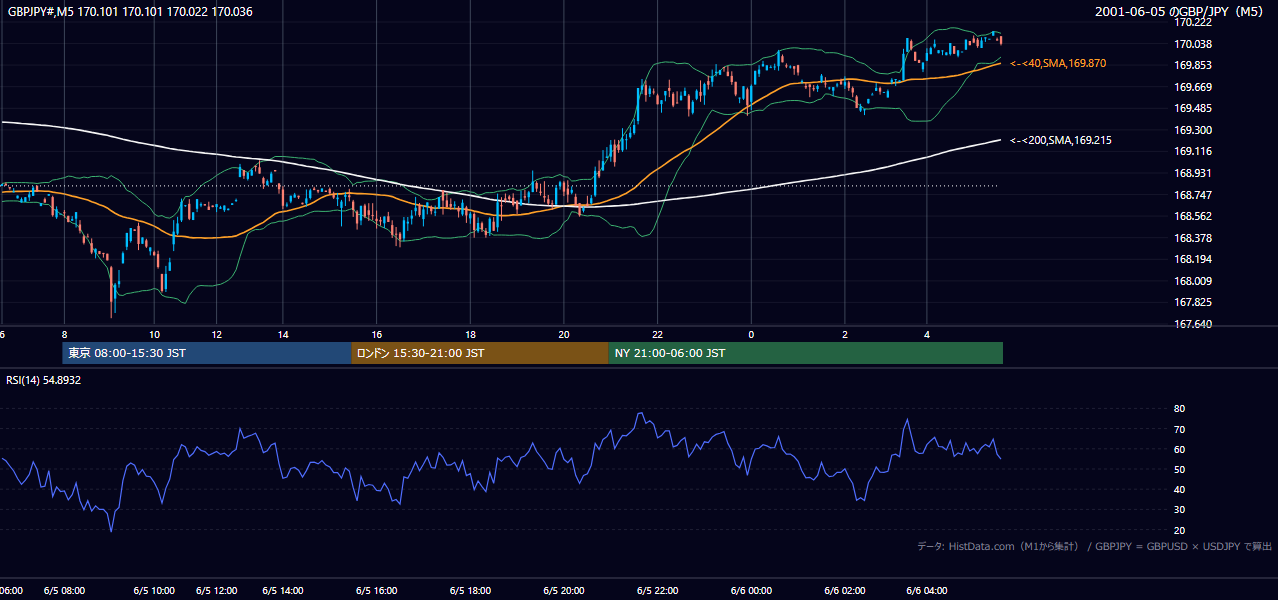Image resolution: width=1278 pixels, height=600 pixels.
Task: Click hour tick 0 under price chart
Action: [x=751, y=334]
